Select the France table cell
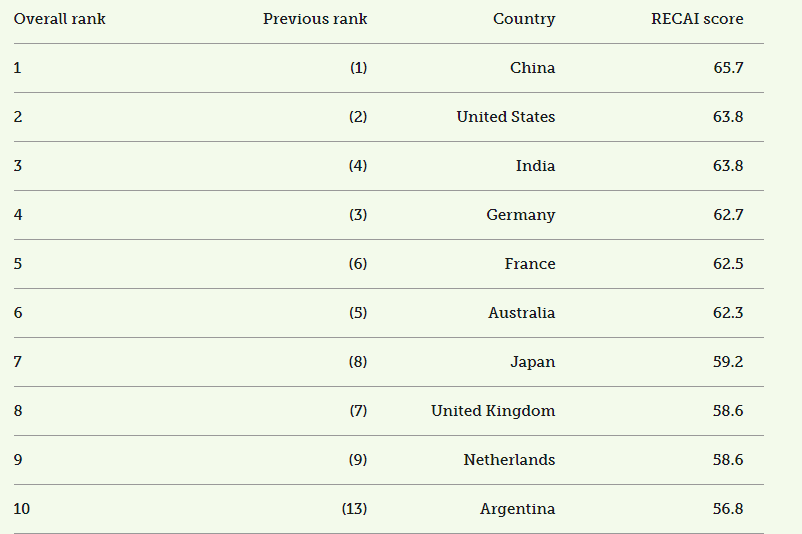 (530, 264)
